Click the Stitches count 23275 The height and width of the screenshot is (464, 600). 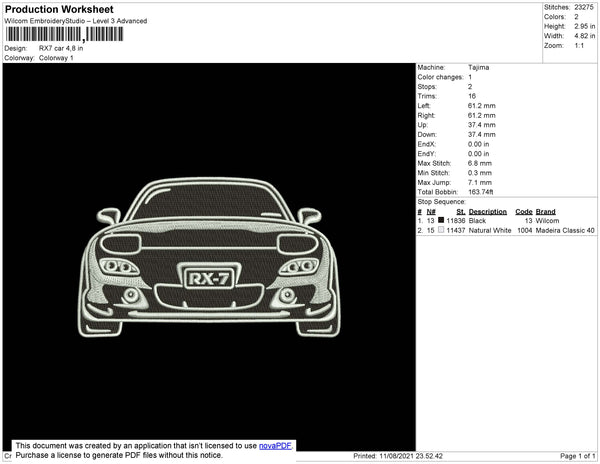click(583, 7)
